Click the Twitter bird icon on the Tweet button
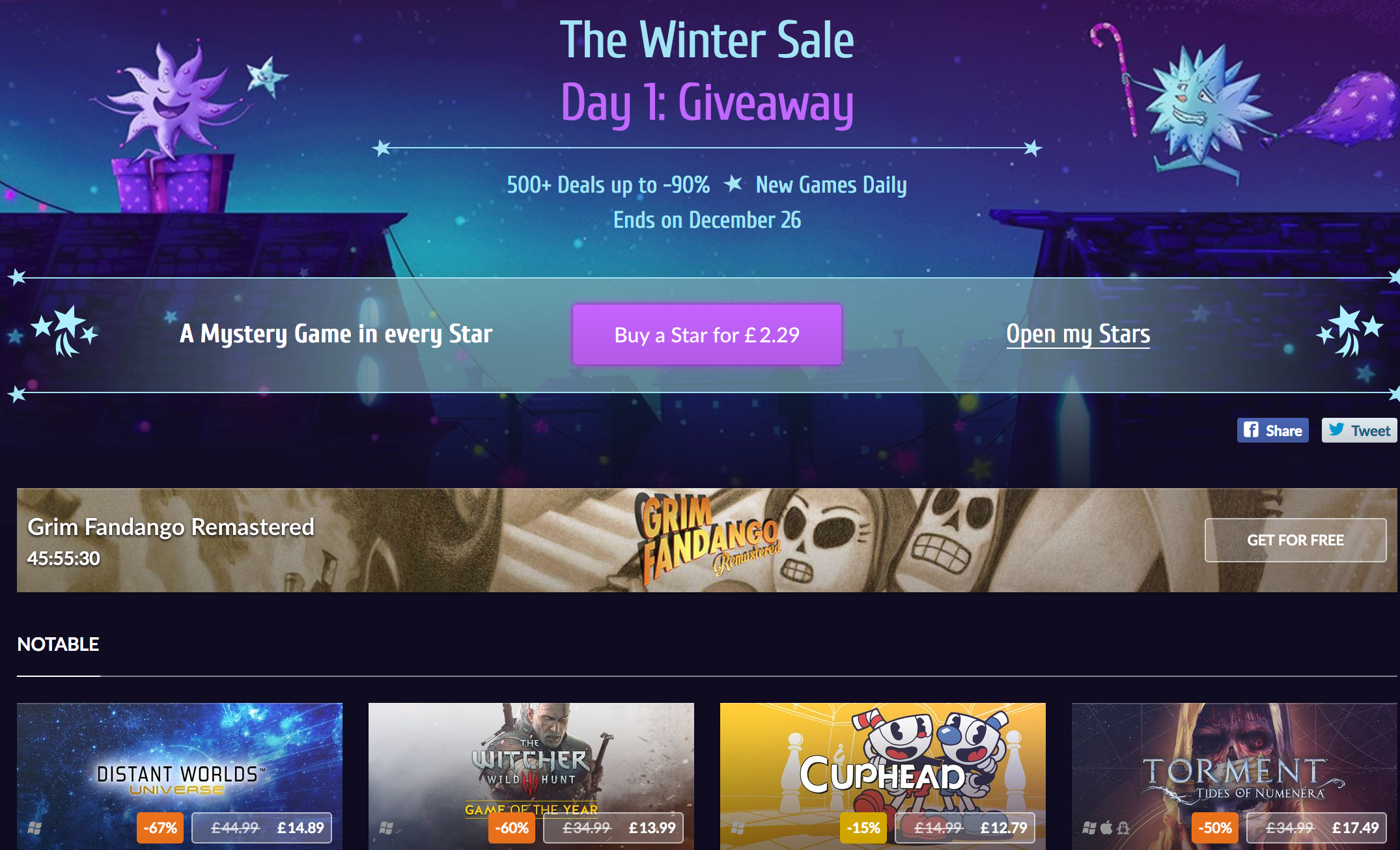The width and height of the screenshot is (1400, 850). click(1337, 430)
